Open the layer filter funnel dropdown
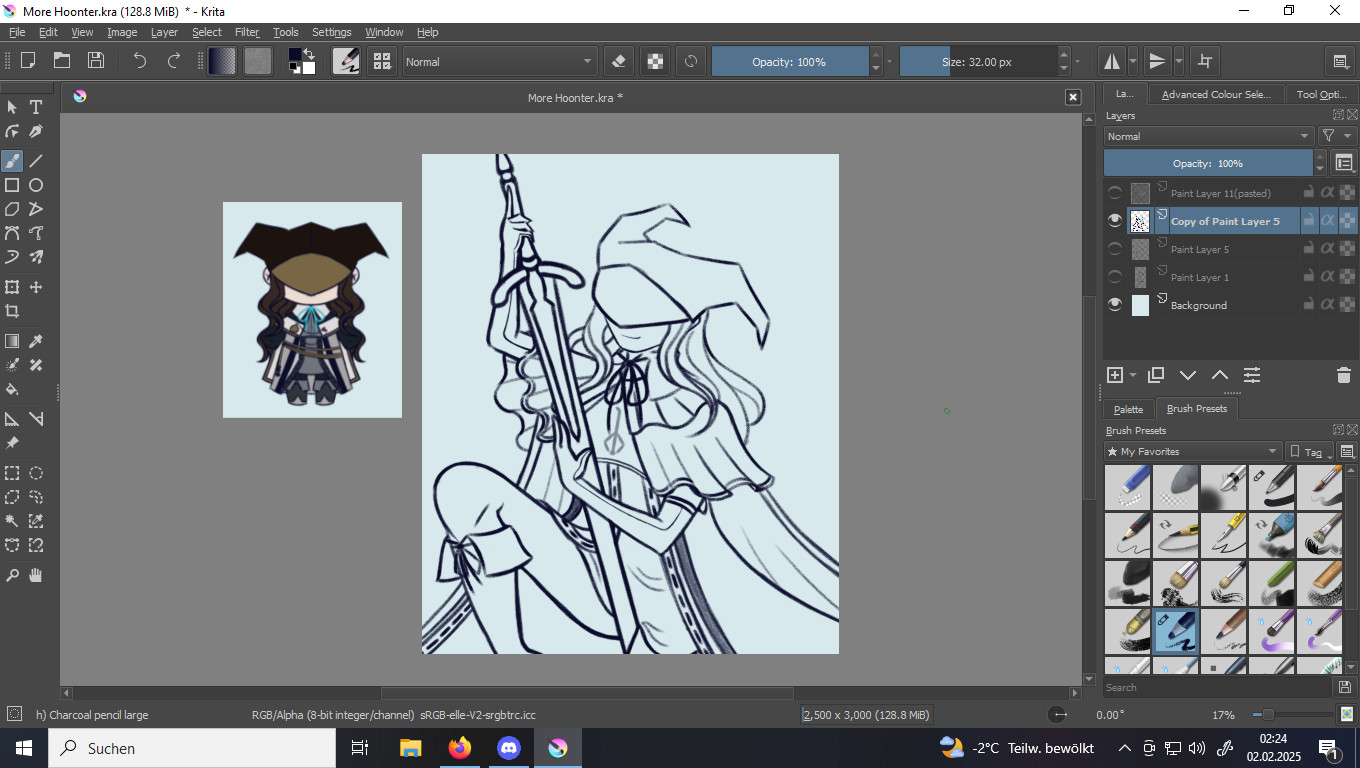 coord(1336,136)
